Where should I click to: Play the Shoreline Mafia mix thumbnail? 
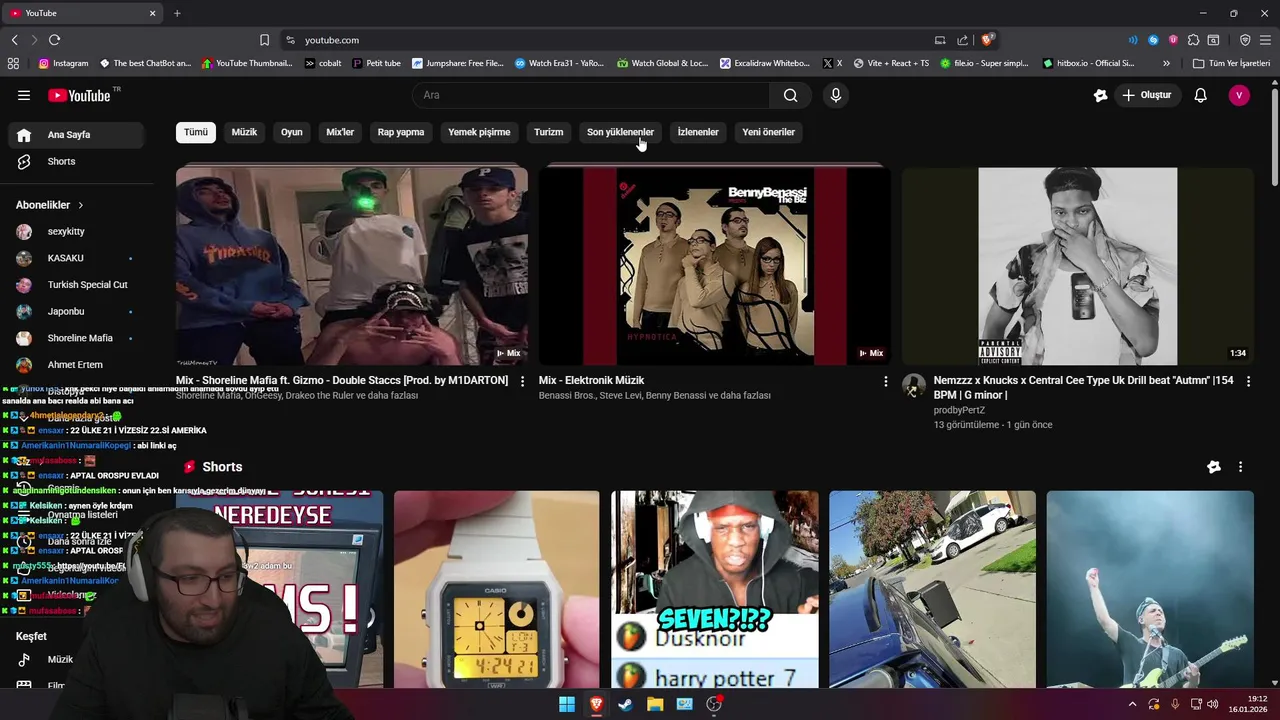(x=352, y=266)
